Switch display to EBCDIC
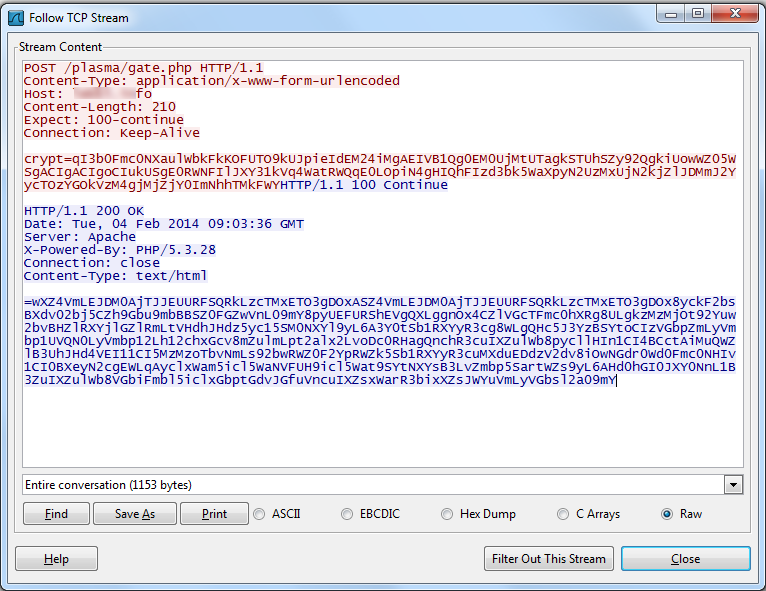Image resolution: width=766 pixels, height=591 pixels. [348, 514]
